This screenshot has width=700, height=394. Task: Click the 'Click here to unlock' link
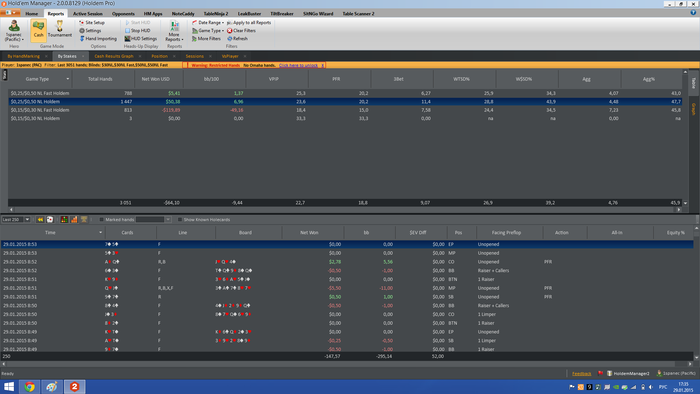click(x=298, y=65)
